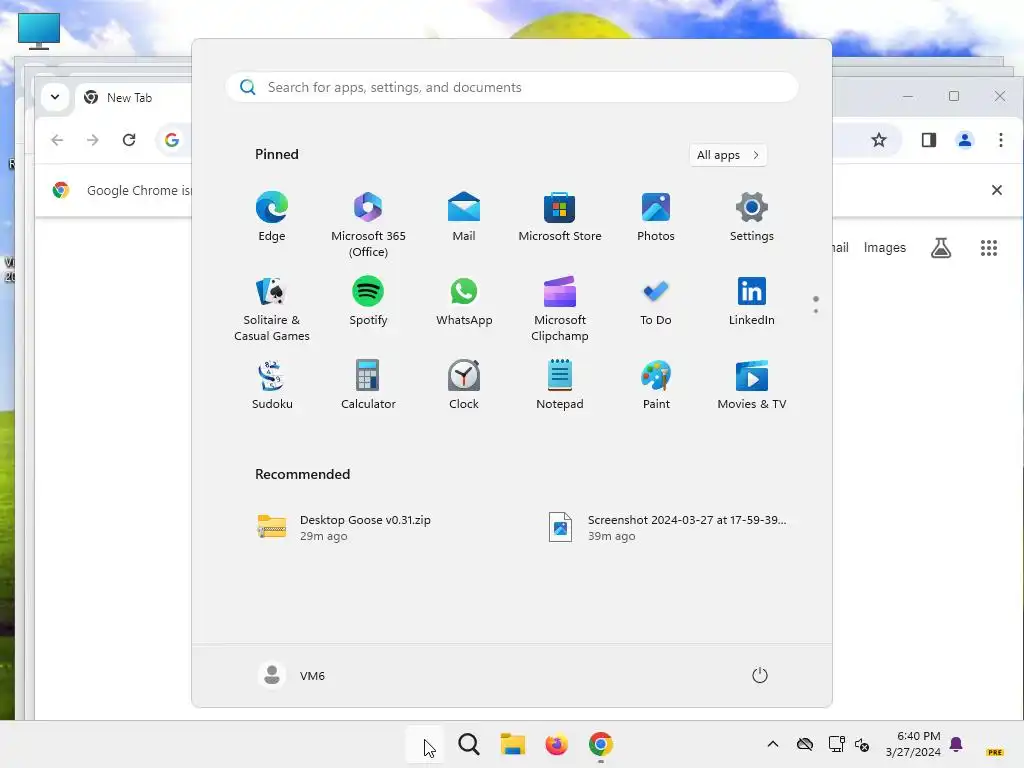Click the network tray icon
This screenshot has width=1024, height=768.
(837, 744)
